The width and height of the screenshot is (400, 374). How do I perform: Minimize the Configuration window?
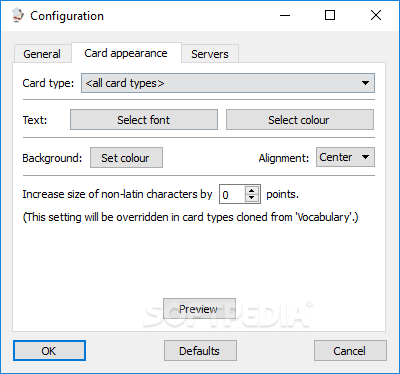(285, 15)
